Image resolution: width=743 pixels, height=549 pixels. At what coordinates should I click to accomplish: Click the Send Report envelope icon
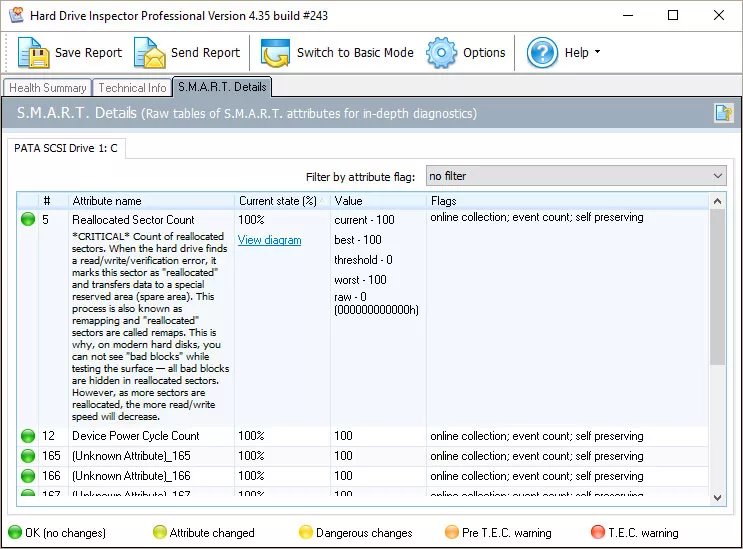[149, 53]
